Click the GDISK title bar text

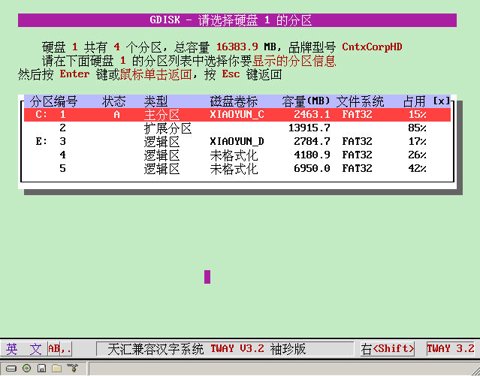pos(231,20)
